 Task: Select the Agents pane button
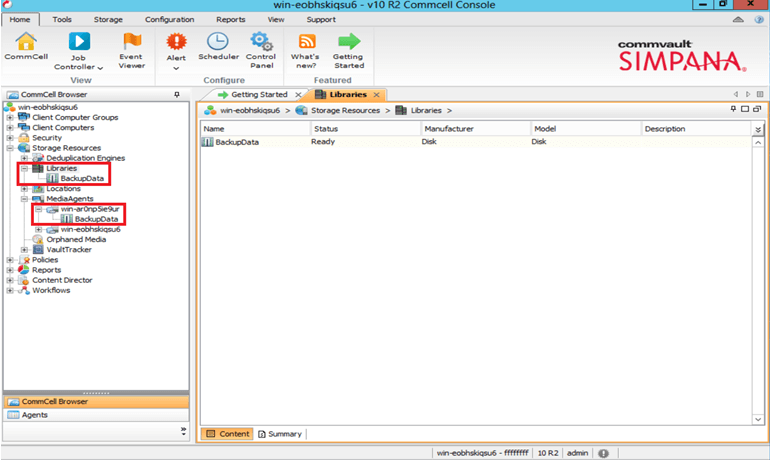pyautogui.click(x=35, y=414)
